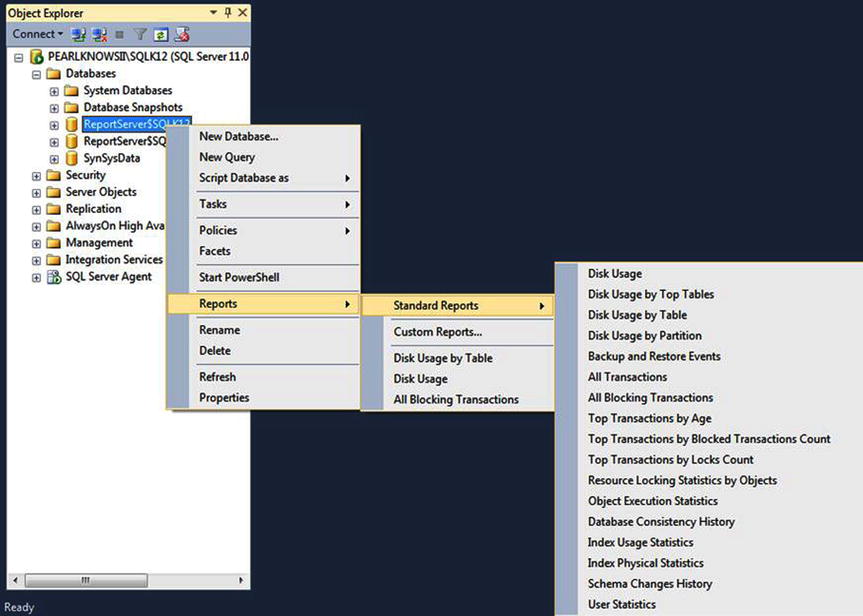863x616 pixels.
Task: Close the Object Explorer panel
Action: (242, 13)
